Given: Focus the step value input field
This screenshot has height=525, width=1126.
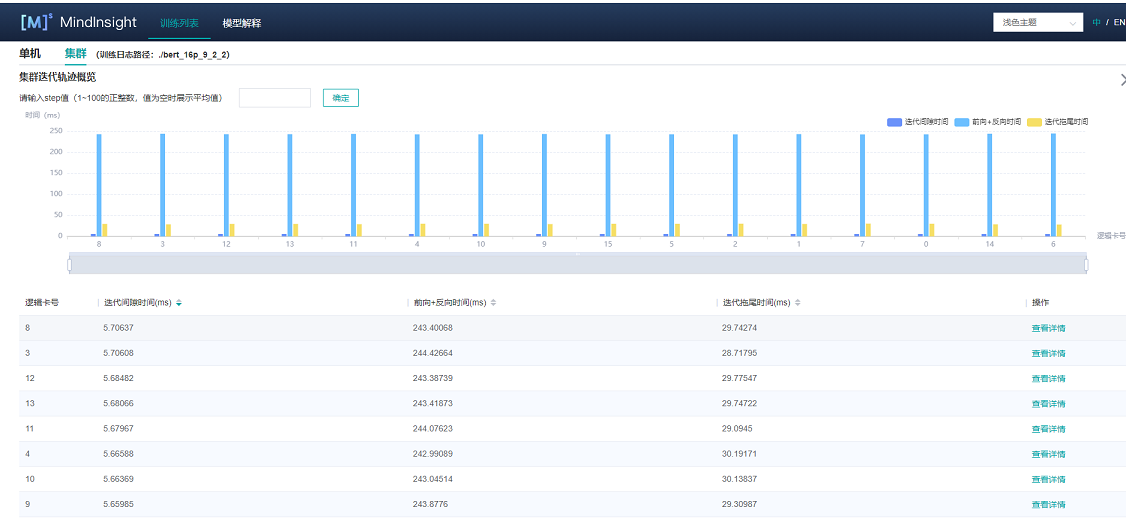Looking at the screenshot, I should (x=275, y=98).
